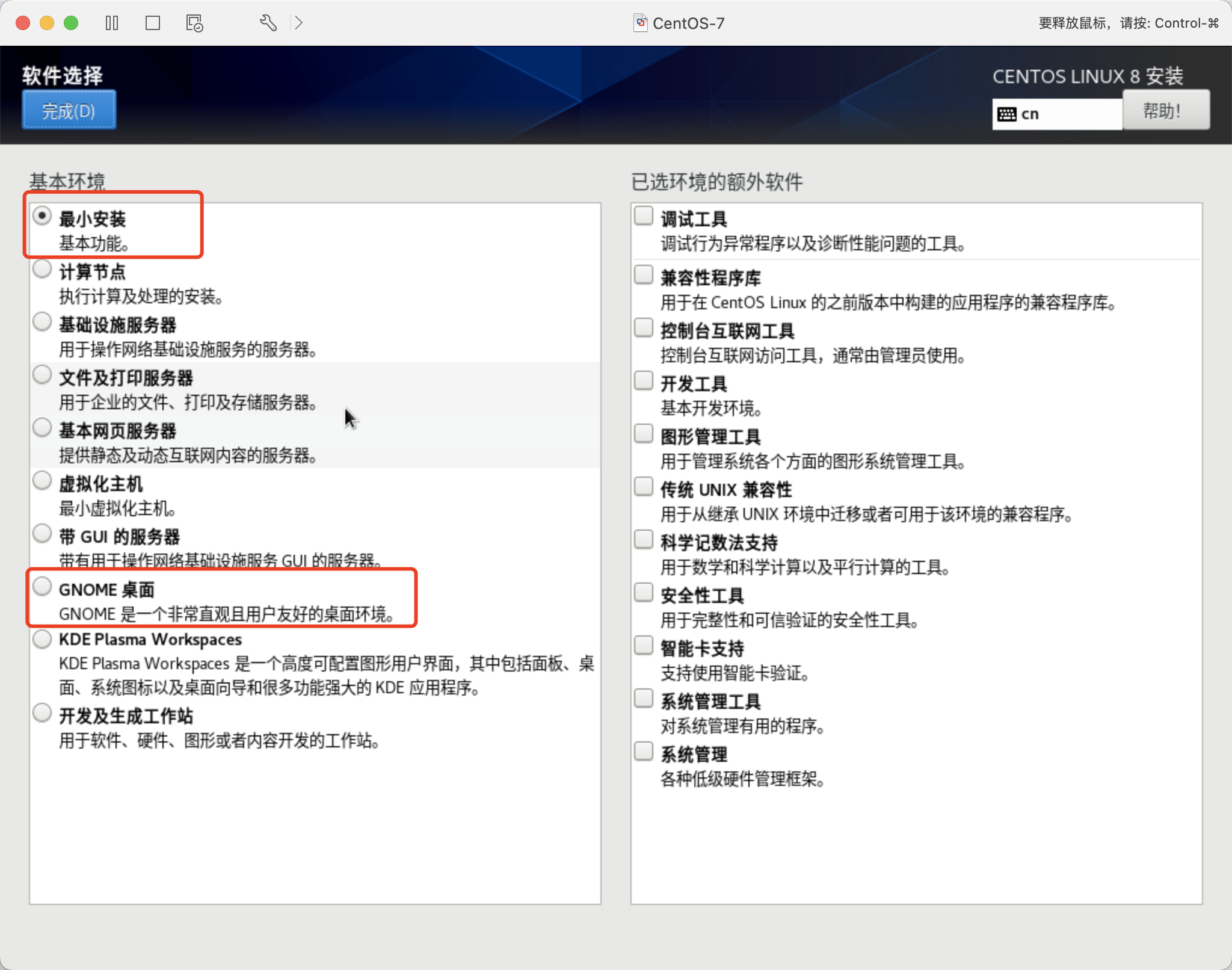Pause the virtual machine from the toolbar
1232x970 pixels.
112,23
